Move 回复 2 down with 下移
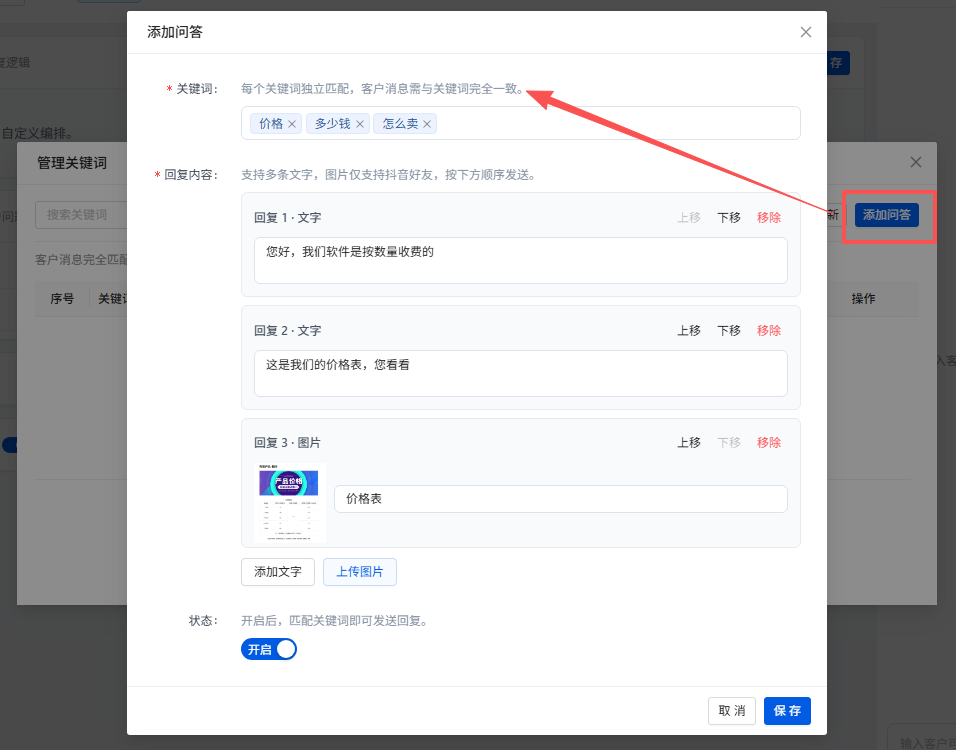956x750 pixels. click(x=729, y=330)
